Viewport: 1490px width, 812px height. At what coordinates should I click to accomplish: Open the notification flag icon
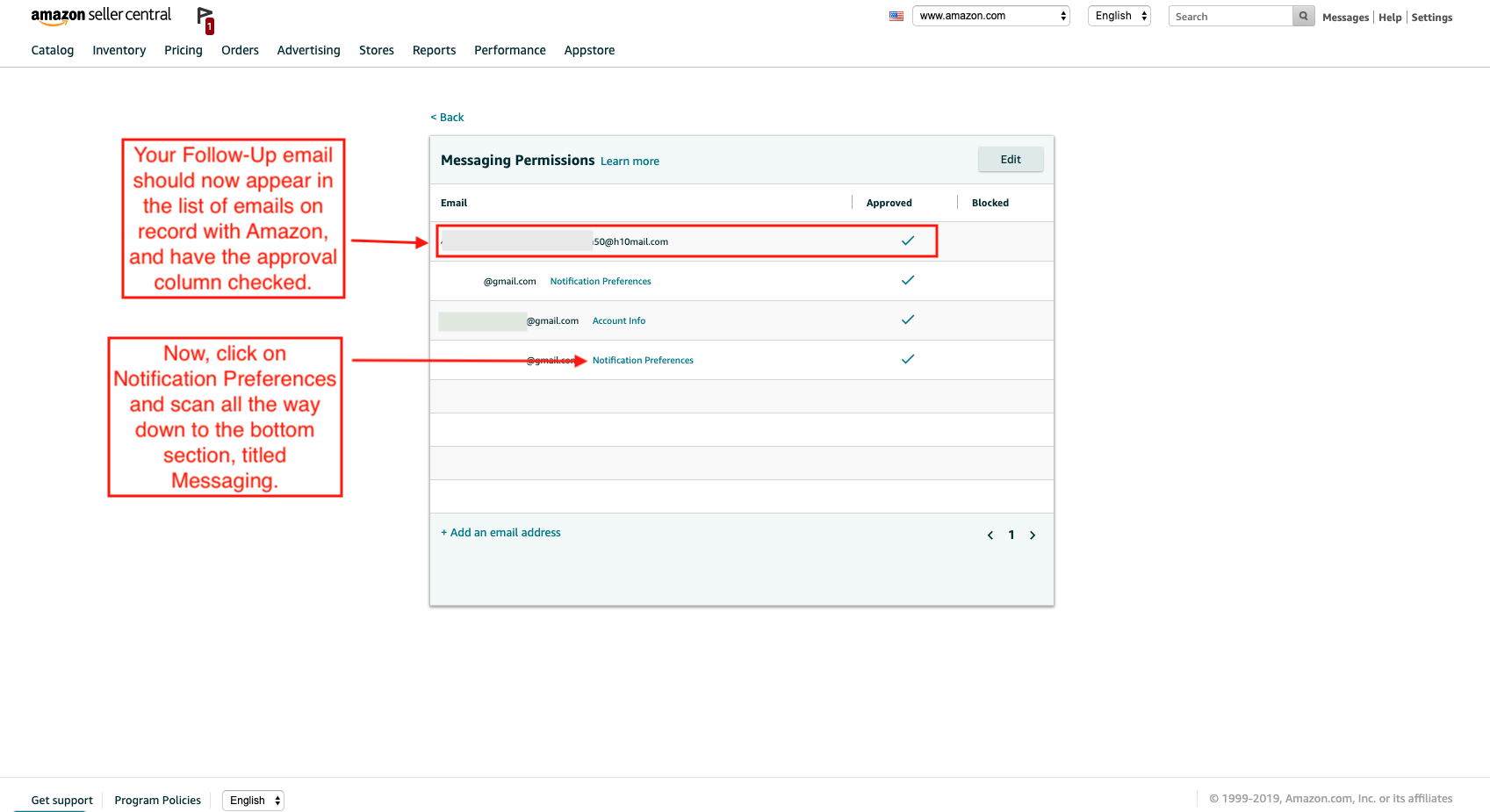pyautogui.click(x=205, y=19)
